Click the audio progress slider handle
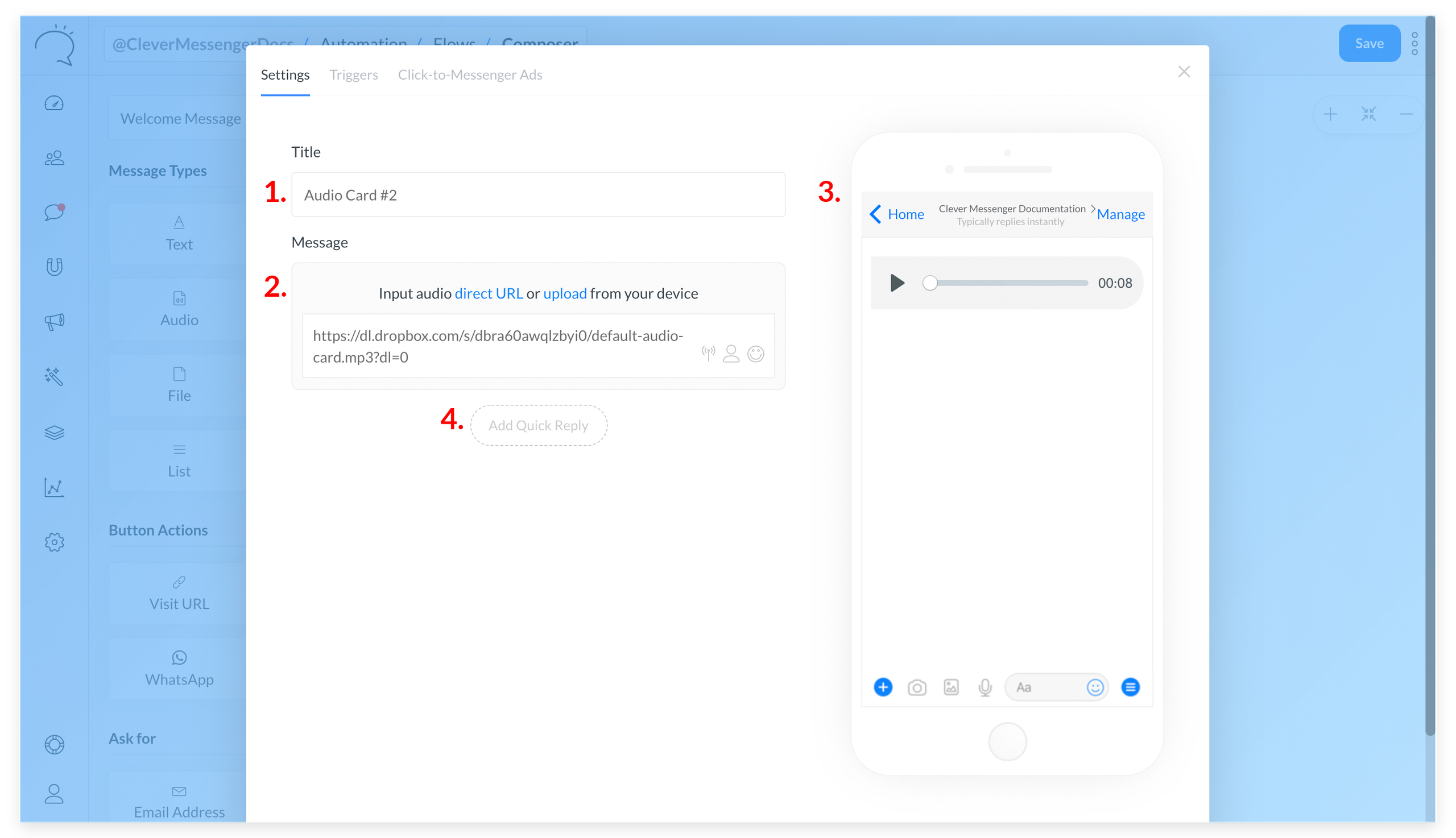Image resolution: width=1456 pixels, height=838 pixels. tap(929, 283)
